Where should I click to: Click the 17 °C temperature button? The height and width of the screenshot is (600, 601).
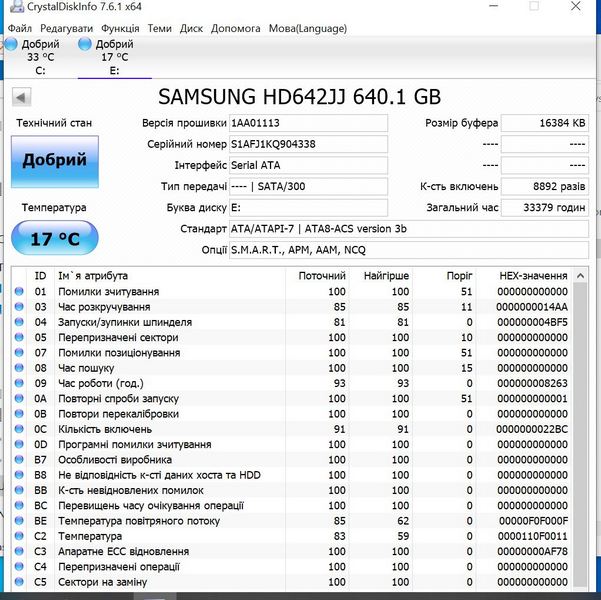(x=54, y=240)
